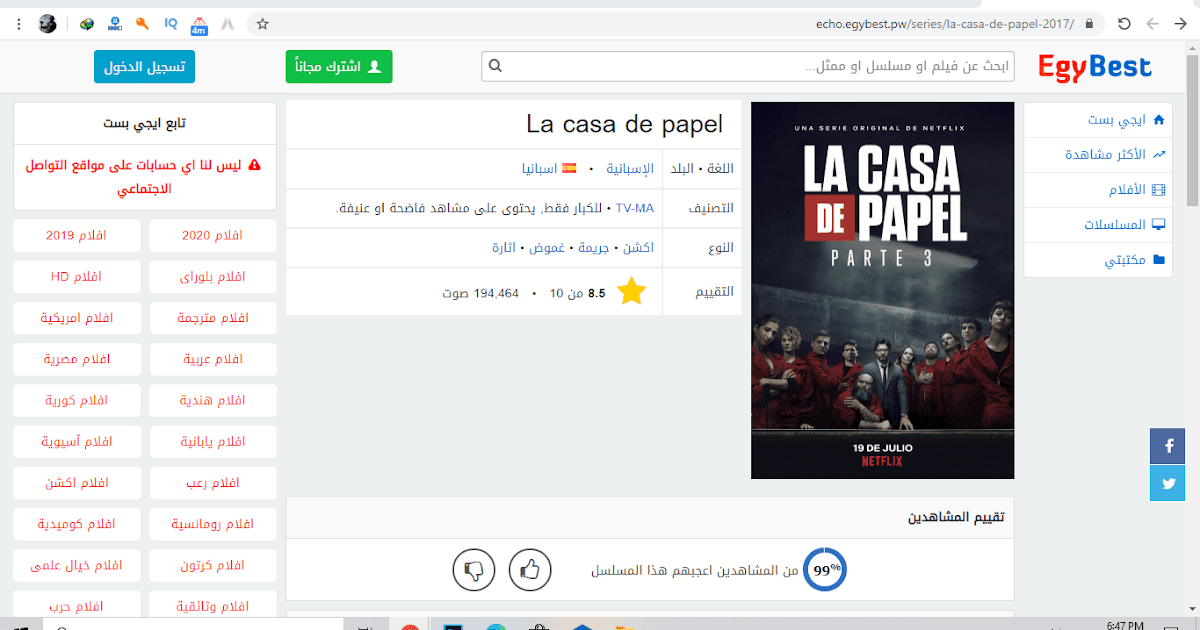Select the افلام HD category
The width and height of the screenshot is (1200, 630).
(77, 277)
